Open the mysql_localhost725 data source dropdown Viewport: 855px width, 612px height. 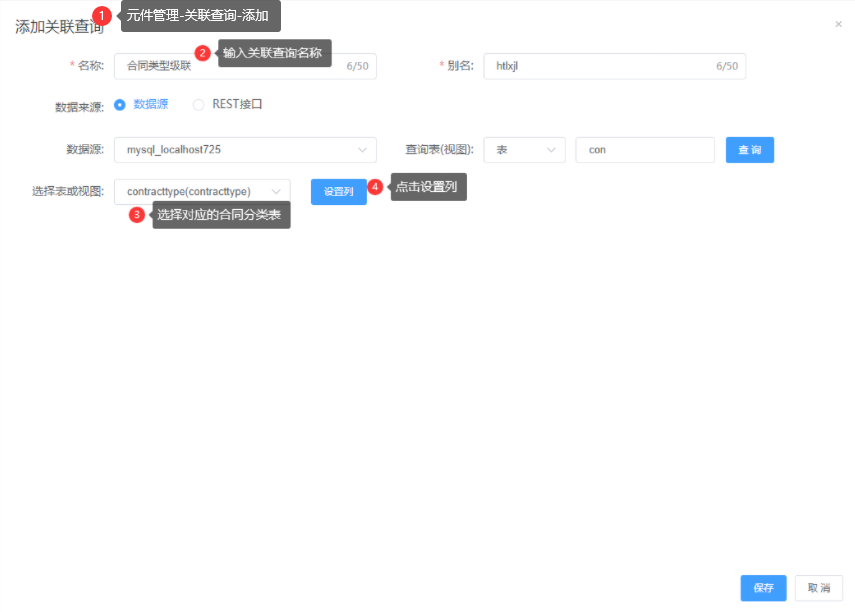pos(245,150)
